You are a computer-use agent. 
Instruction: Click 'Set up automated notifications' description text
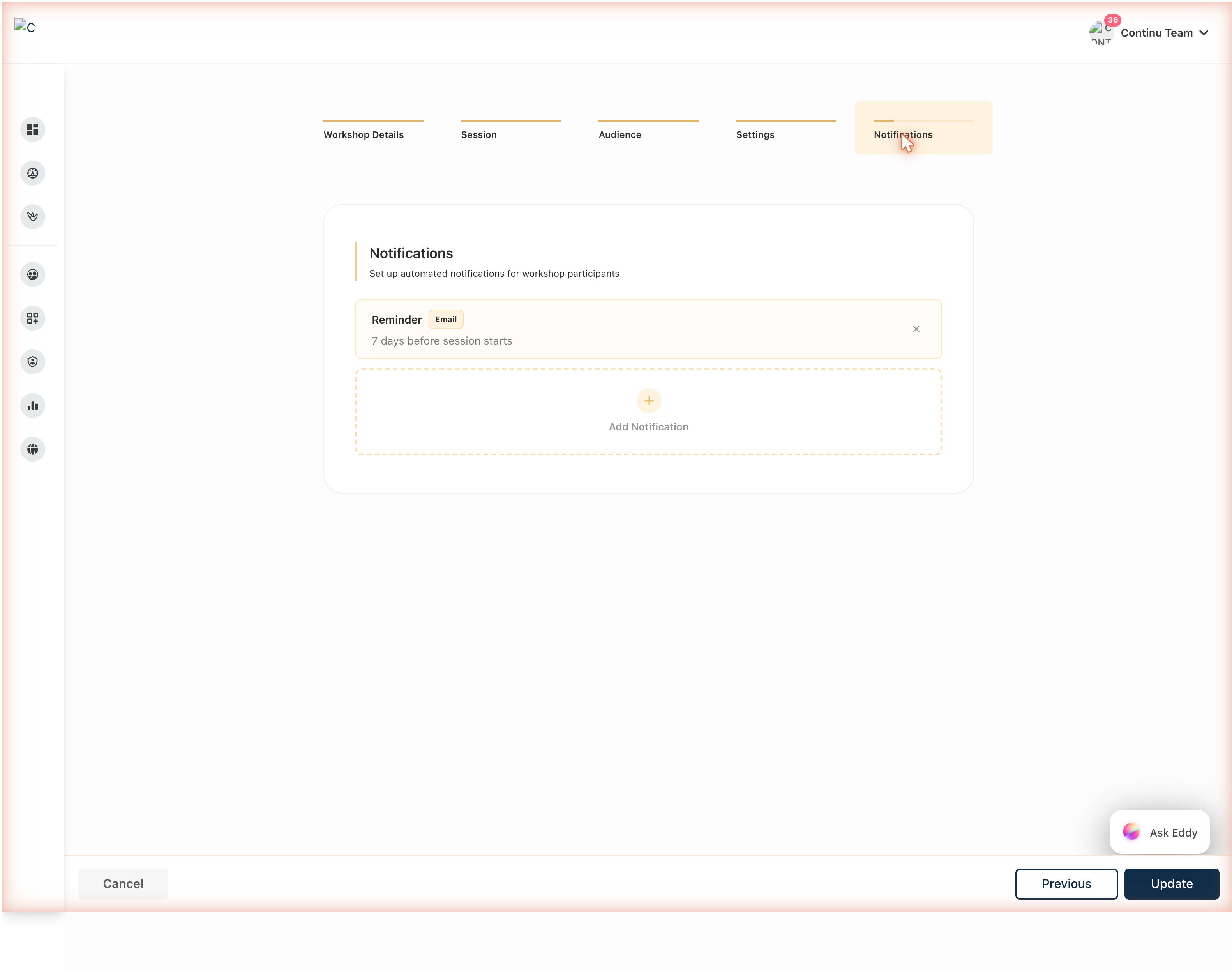(x=494, y=273)
